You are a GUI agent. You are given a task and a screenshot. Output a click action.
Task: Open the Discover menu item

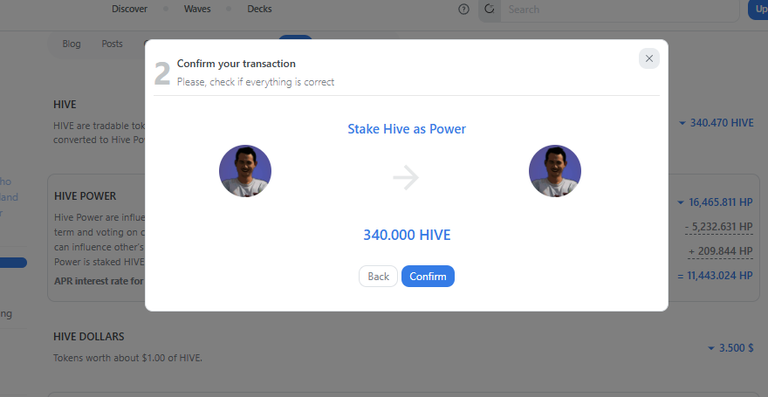129,9
